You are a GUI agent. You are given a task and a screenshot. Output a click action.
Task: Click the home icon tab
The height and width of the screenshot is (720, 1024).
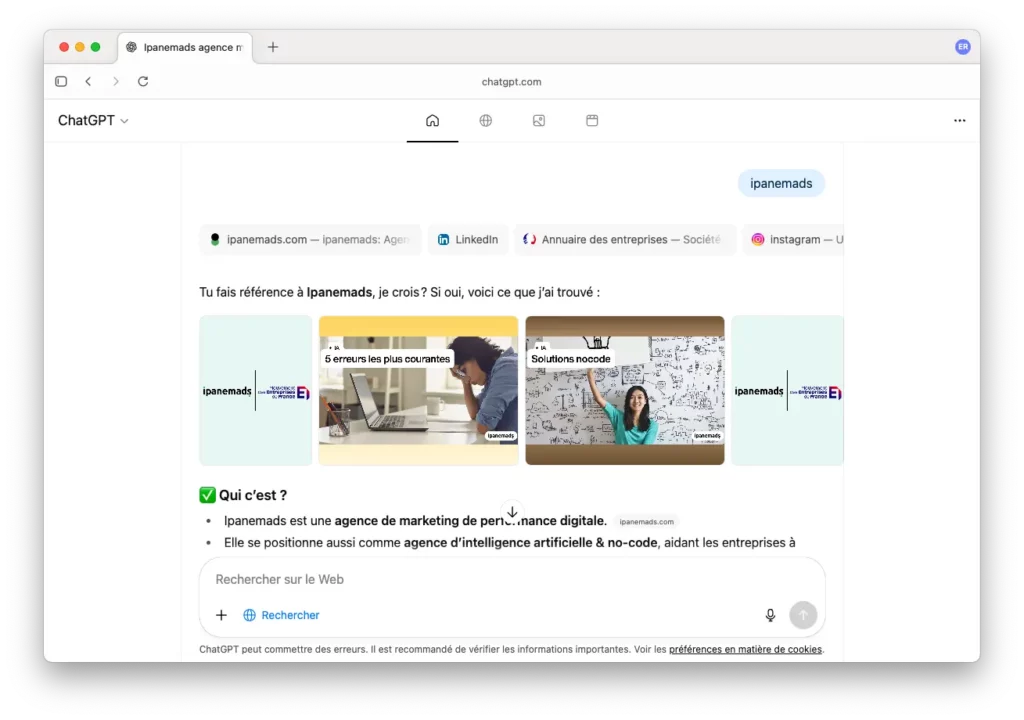pyautogui.click(x=432, y=121)
